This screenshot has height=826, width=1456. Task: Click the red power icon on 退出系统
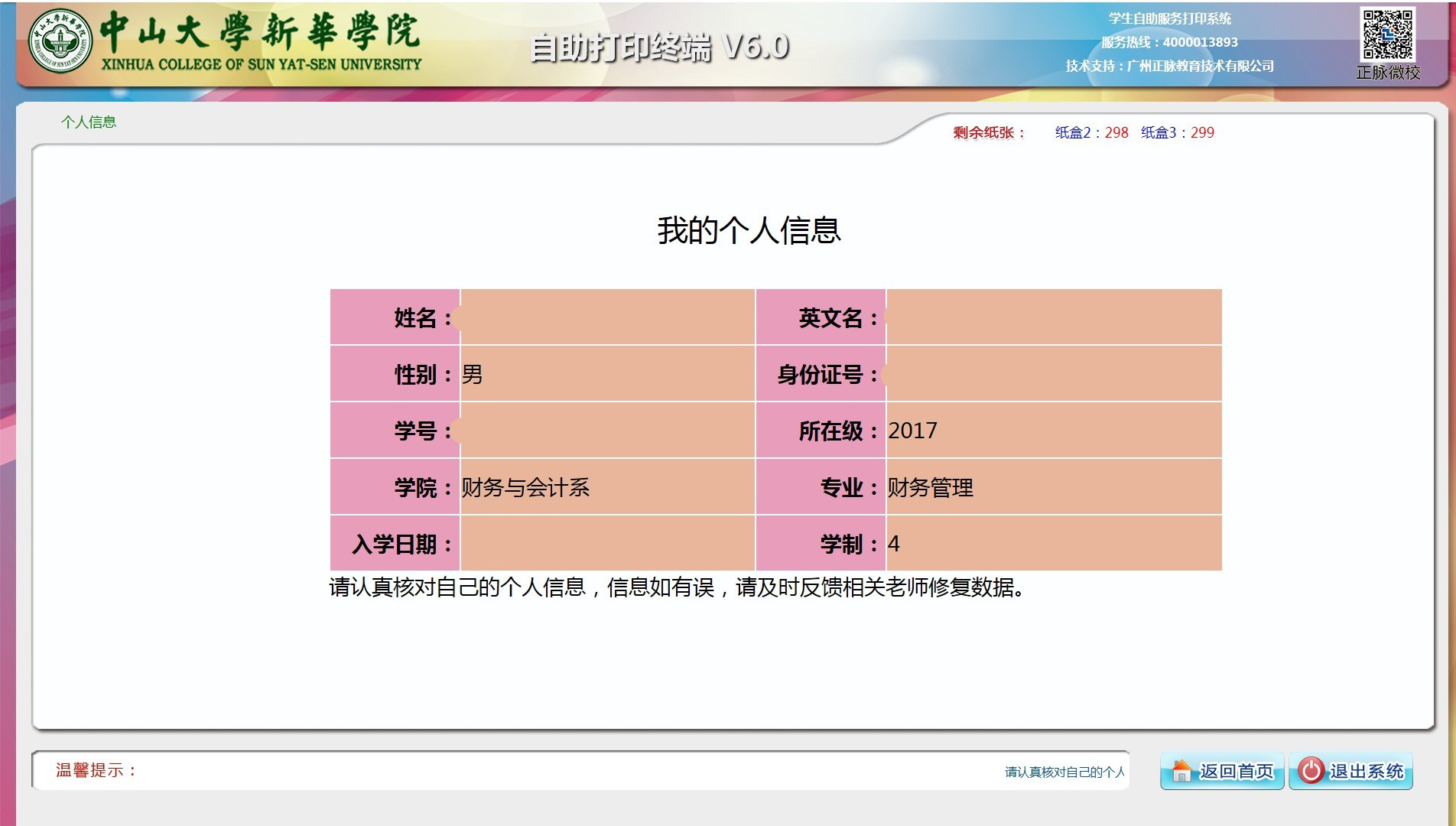pos(1311,770)
